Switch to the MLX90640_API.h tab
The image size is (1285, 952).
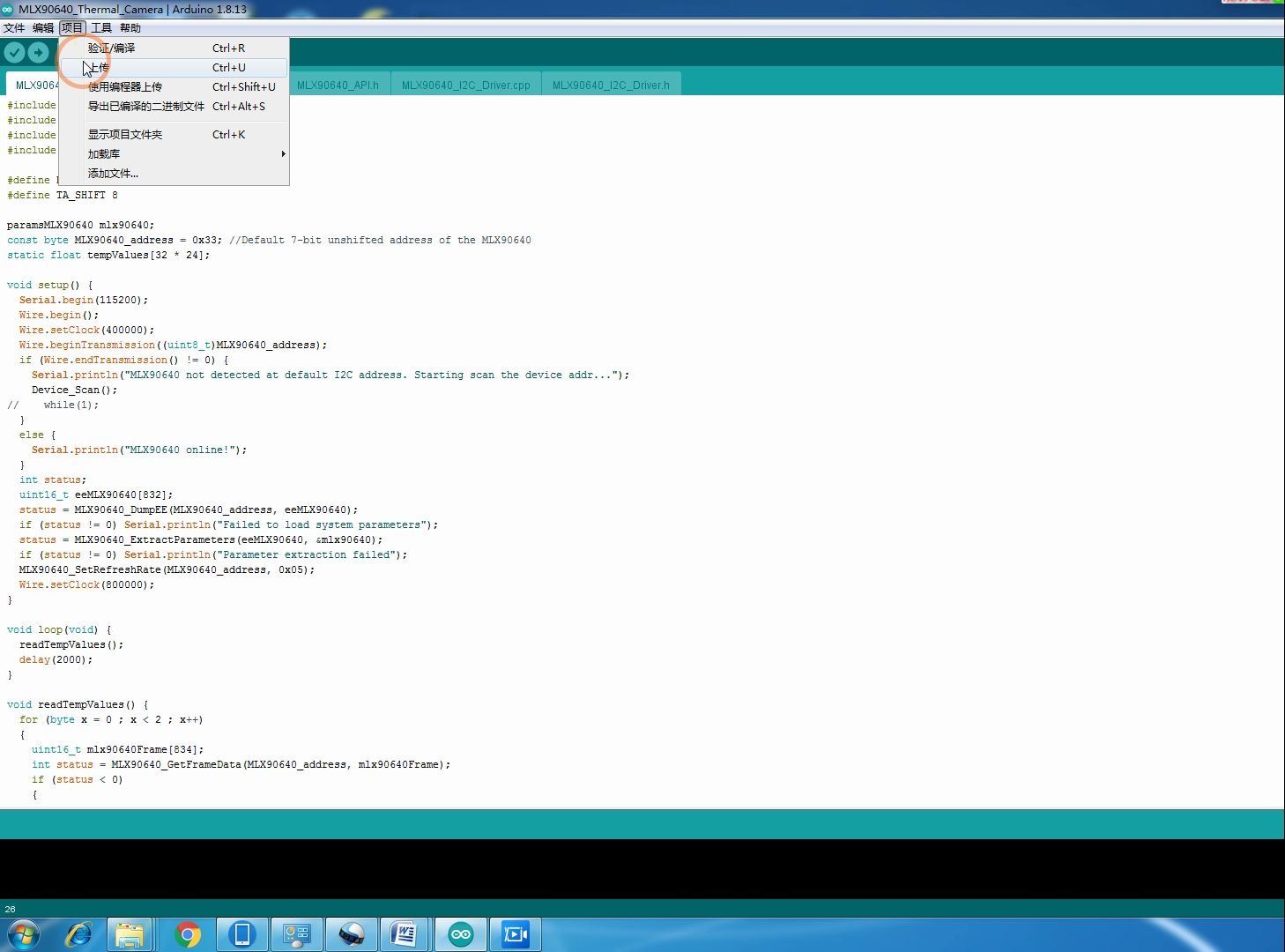tap(338, 86)
